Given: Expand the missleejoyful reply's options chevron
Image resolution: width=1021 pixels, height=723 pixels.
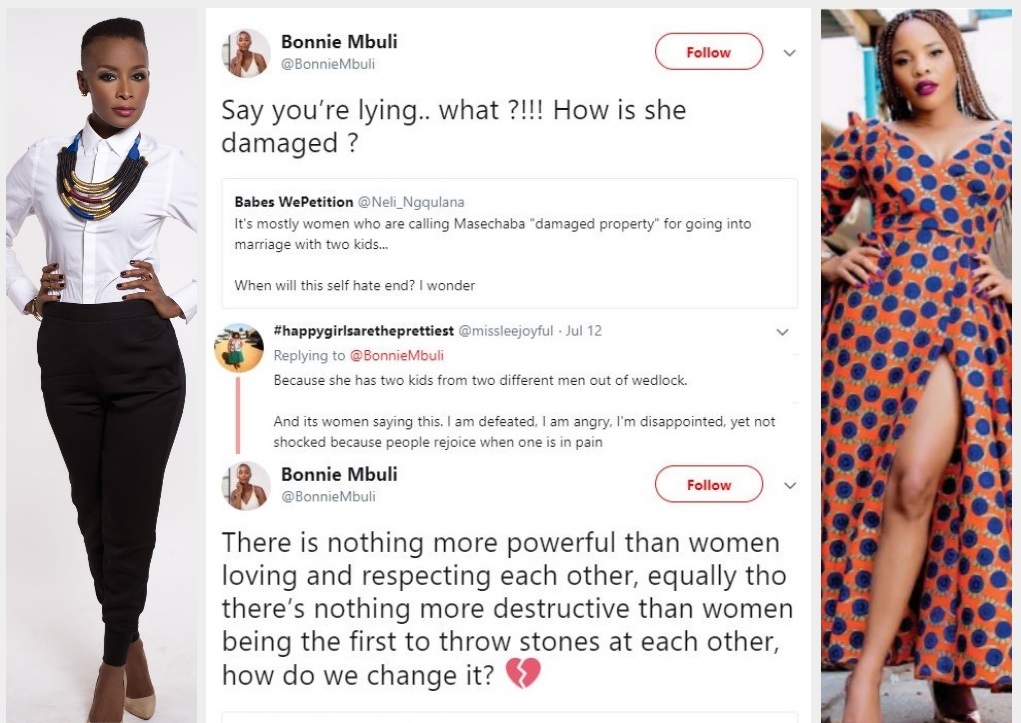Looking at the screenshot, I should [x=783, y=331].
